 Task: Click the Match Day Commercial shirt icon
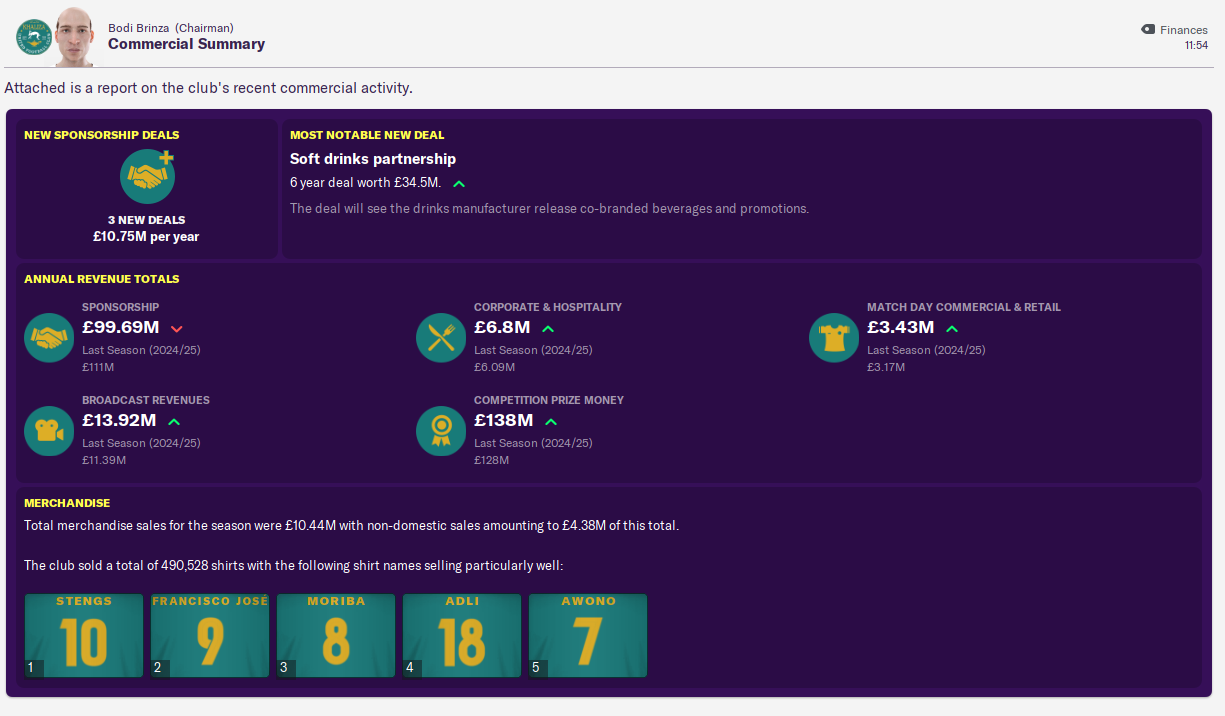[834, 338]
